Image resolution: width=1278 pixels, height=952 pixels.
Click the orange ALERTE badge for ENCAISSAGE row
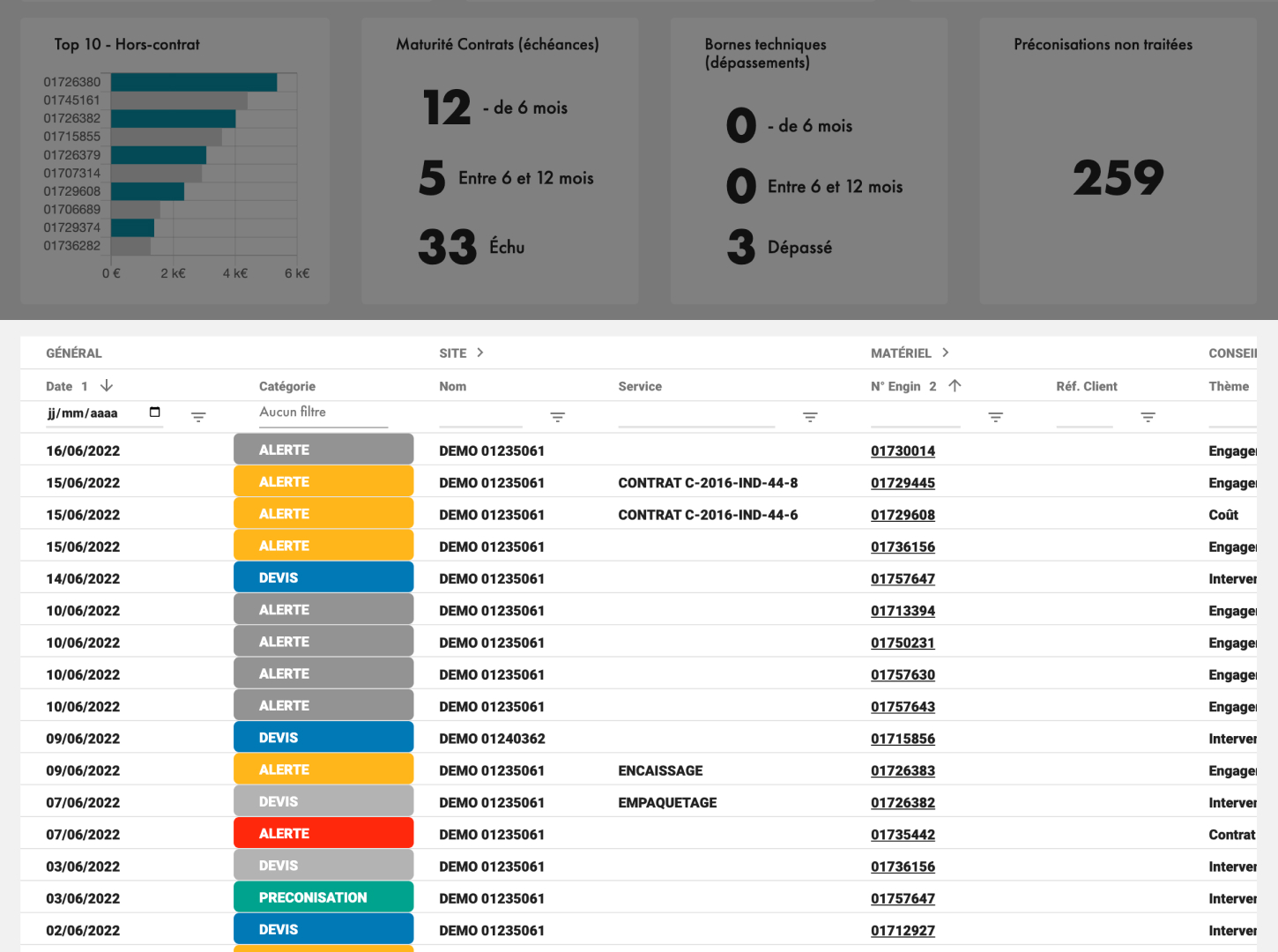point(323,770)
